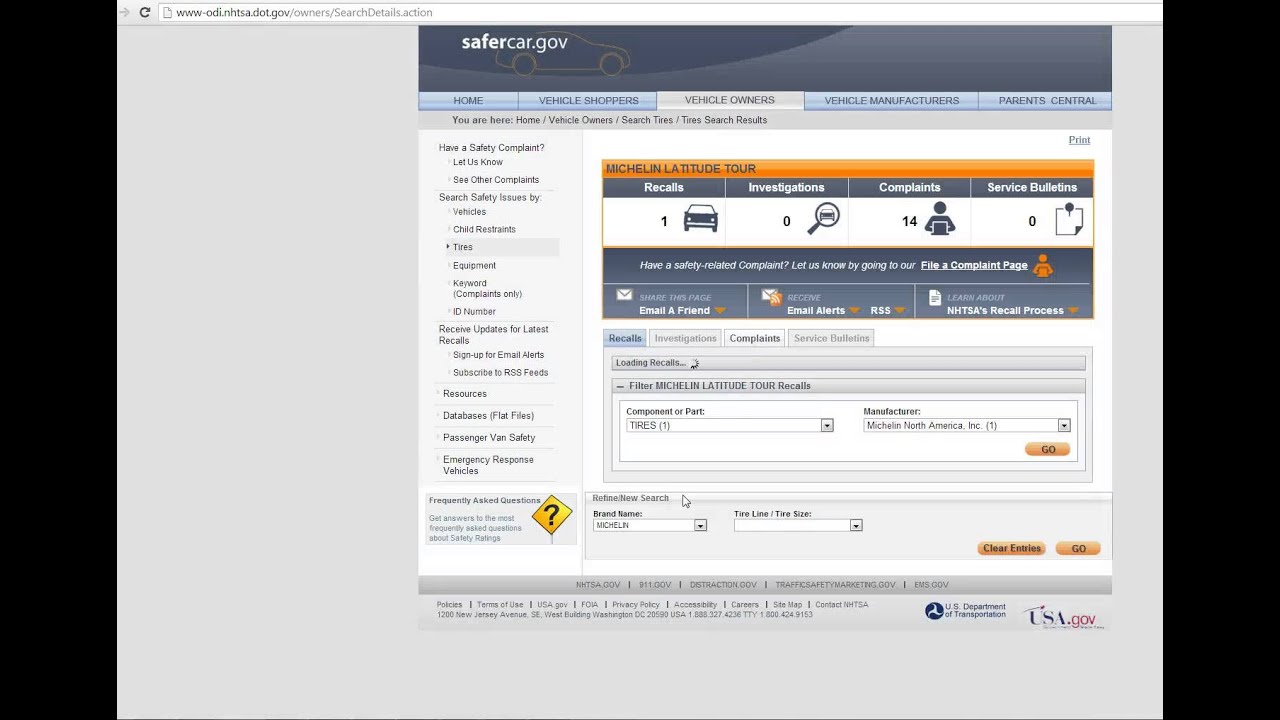Open the HOME navigation menu
Viewport: 1280px width, 720px height.
click(468, 100)
